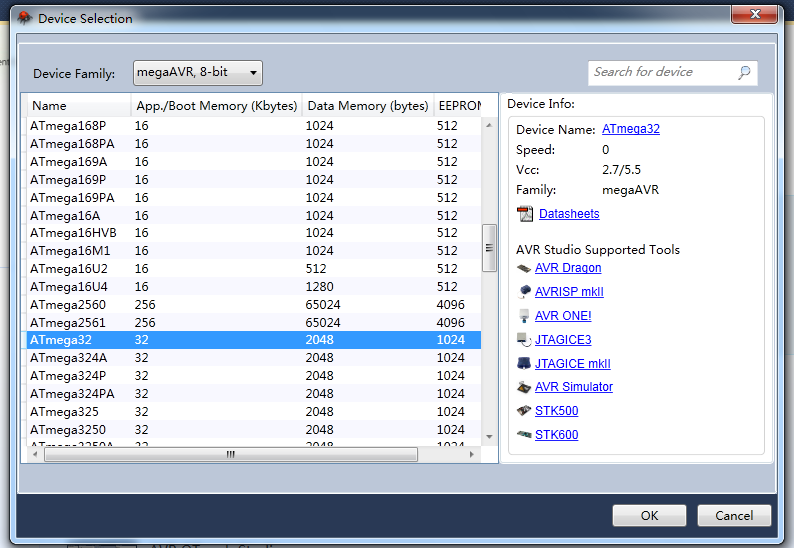Sort by the EEPROM column header
Image resolution: width=794 pixels, height=548 pixels.
pos(458,106)
